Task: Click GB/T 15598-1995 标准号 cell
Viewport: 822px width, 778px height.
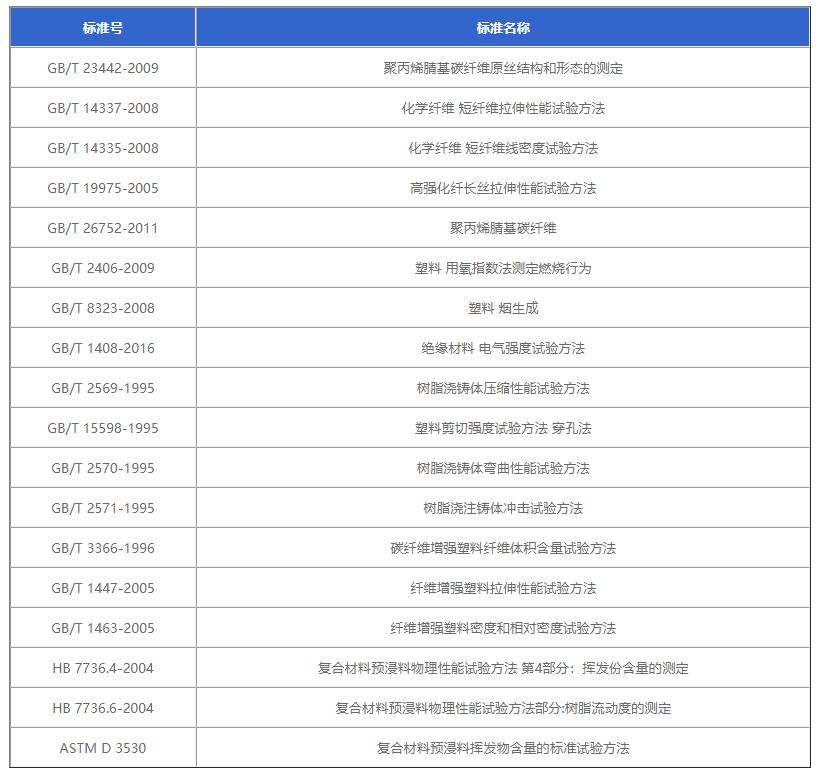Action: coord(102,428)
